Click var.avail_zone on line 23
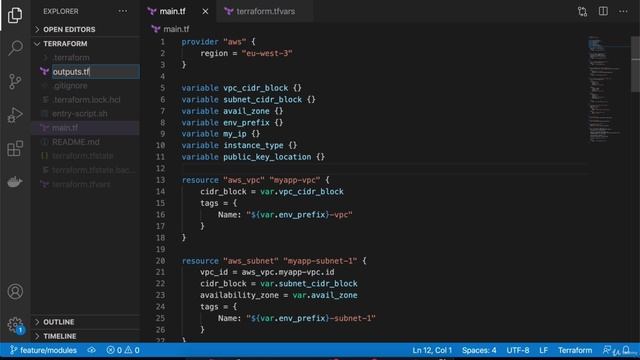The width and height of the screenshot is (640, 360). pyautogui.click(x=325, y=295)
